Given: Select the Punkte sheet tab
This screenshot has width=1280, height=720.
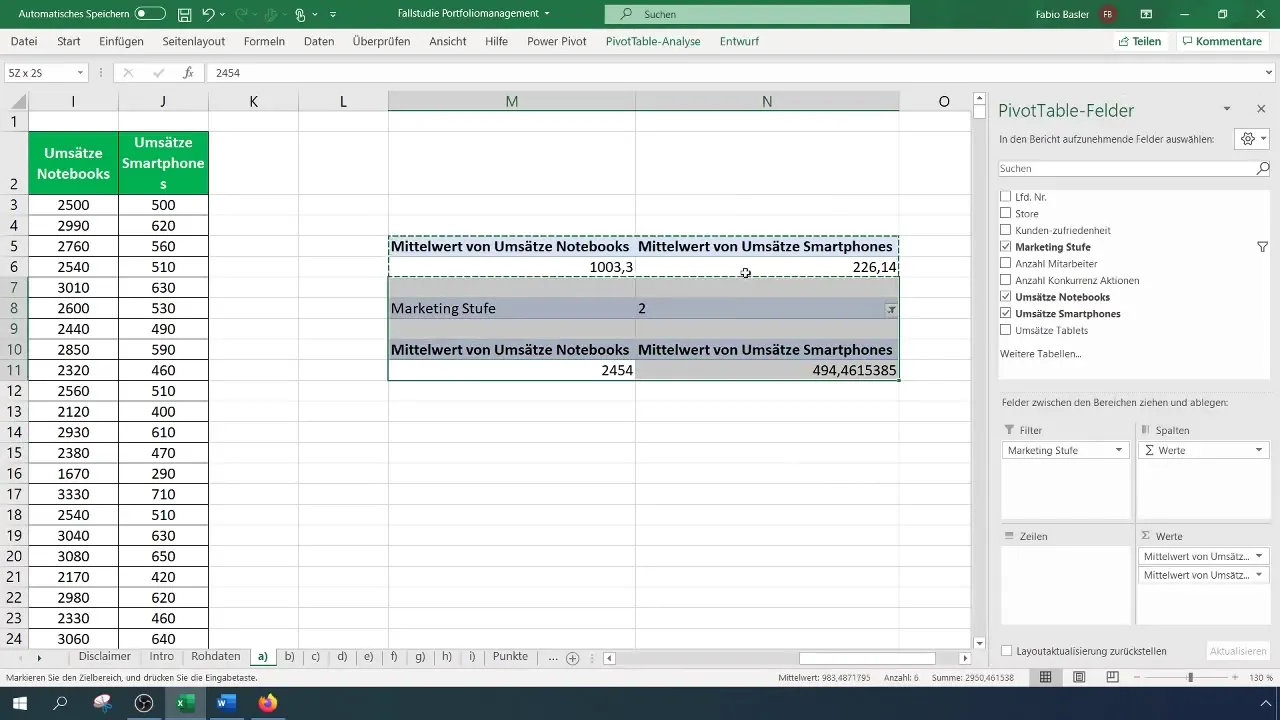Looking at the screenshot, I should tap(510, 657).
